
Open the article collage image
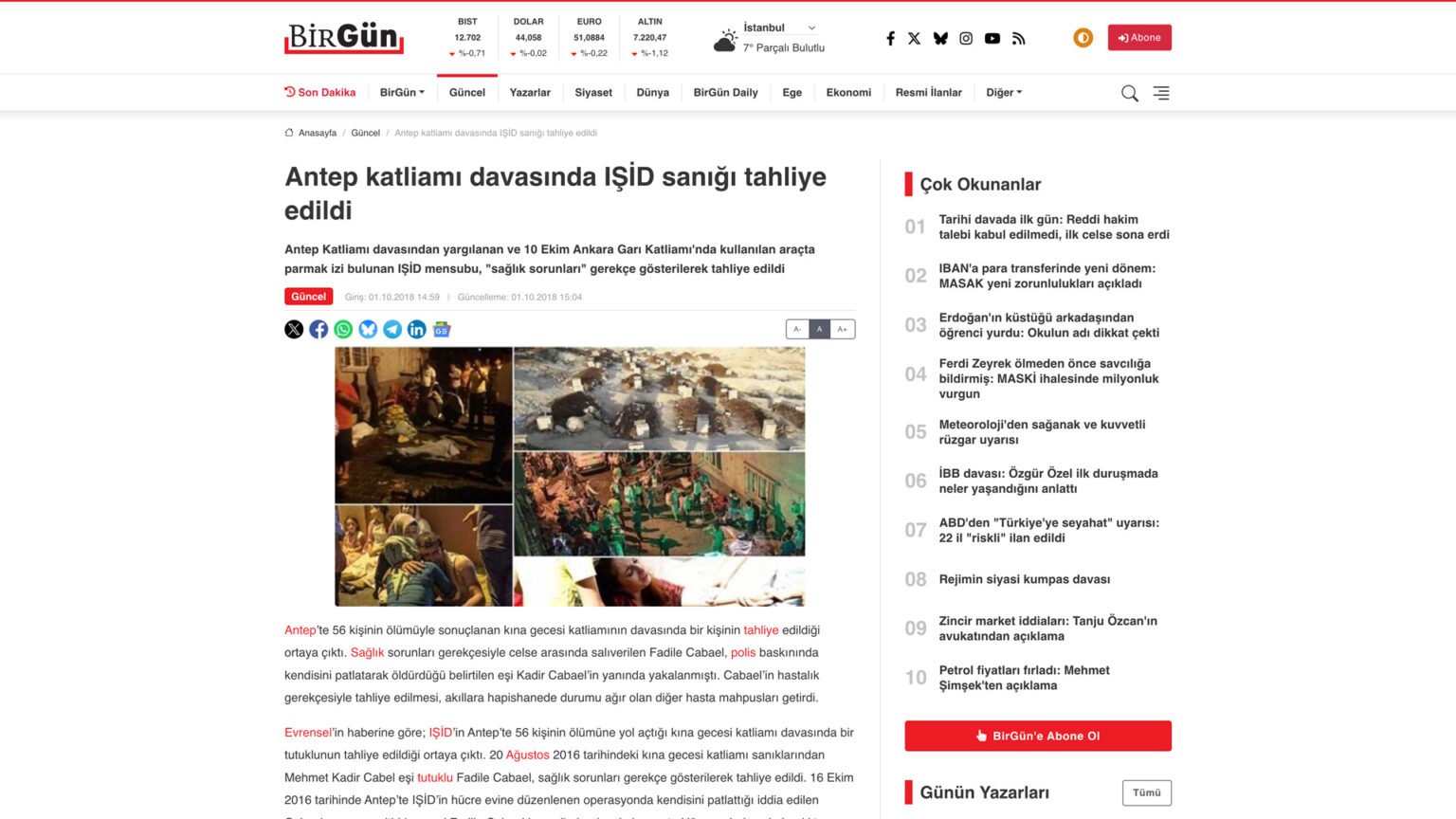coord(570,476)
